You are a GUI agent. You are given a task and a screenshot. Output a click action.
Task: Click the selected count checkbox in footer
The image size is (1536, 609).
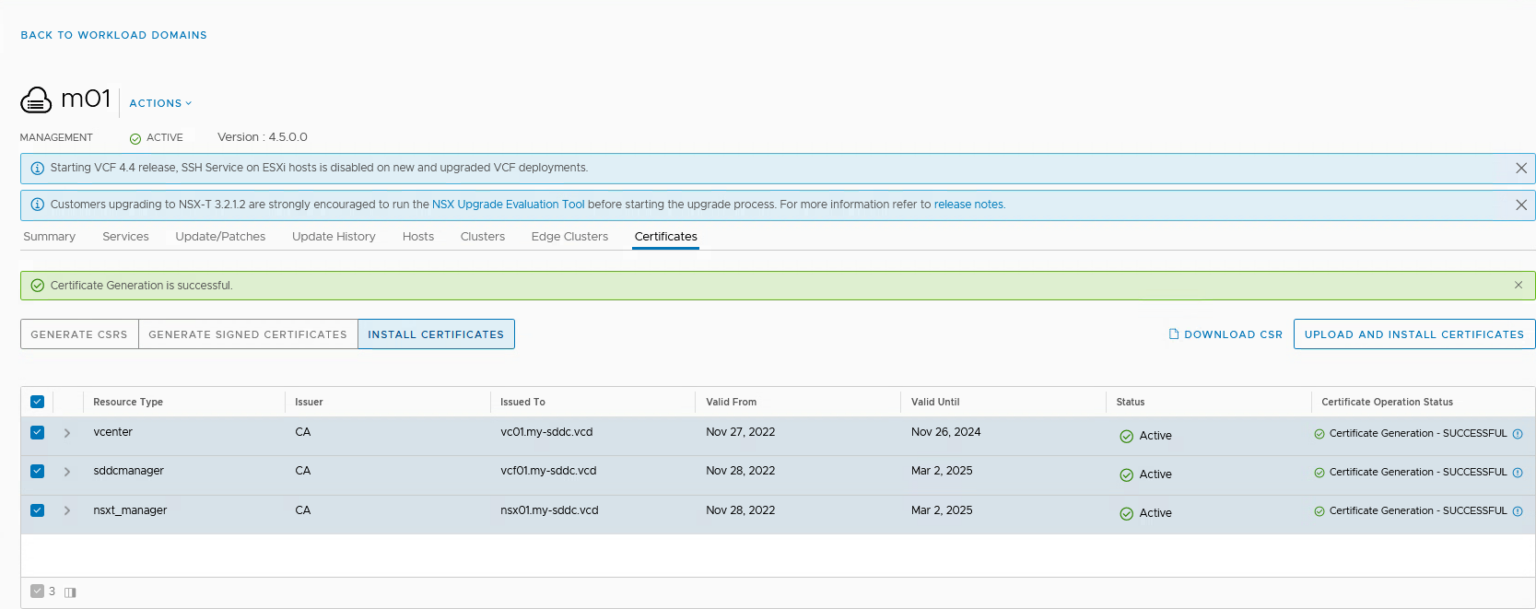point(37,591)
